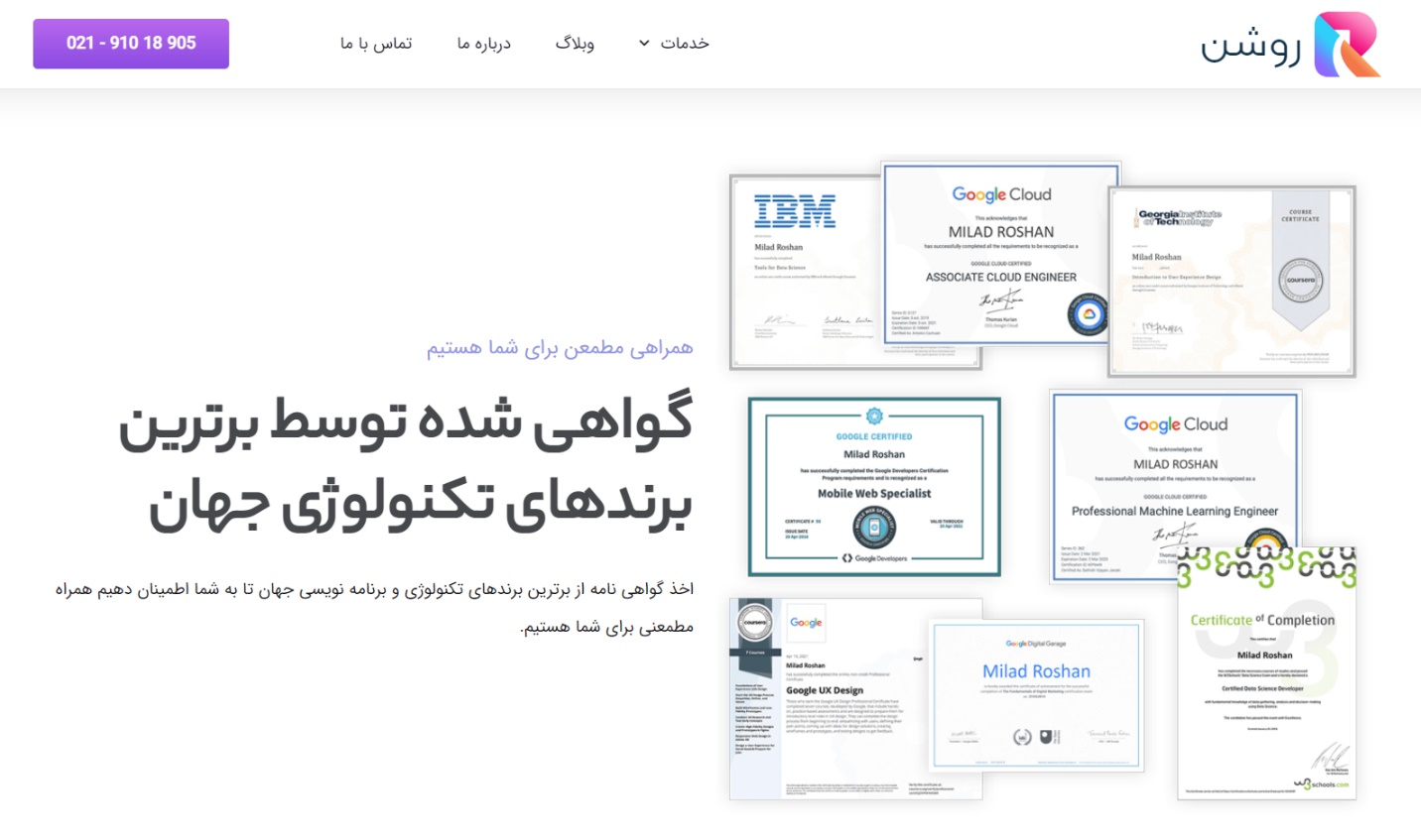Click the Roshan colorful R logo icon

point(1347,45)
